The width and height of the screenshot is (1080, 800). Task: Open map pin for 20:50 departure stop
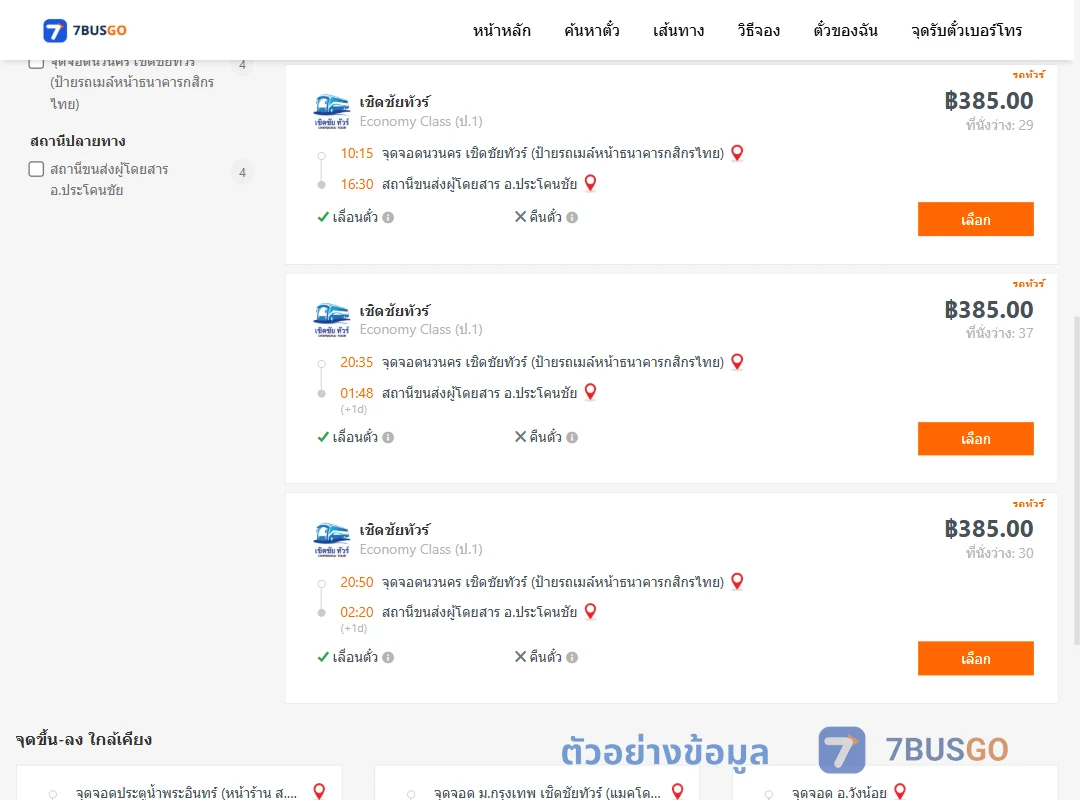737,582
